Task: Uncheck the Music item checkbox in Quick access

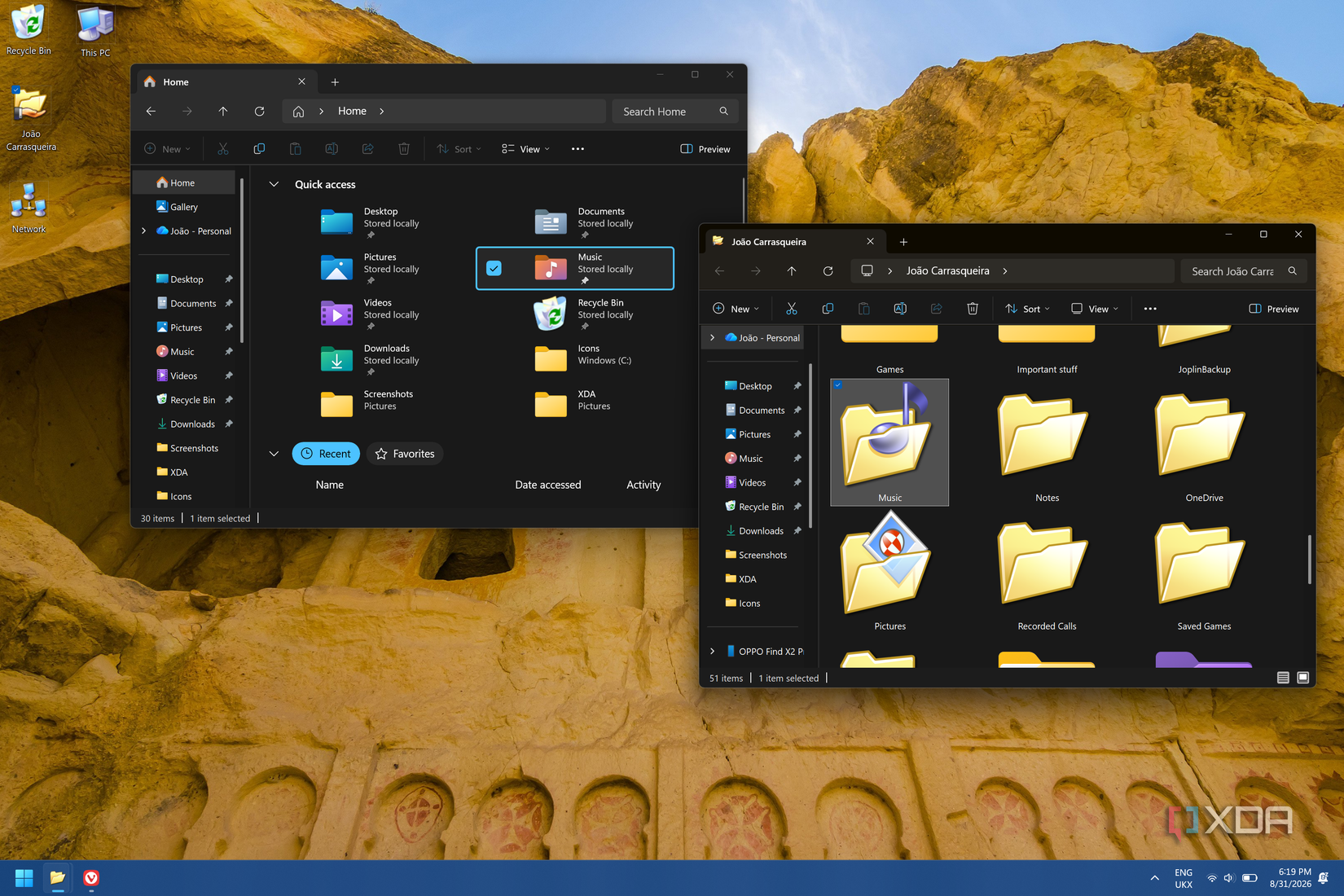Action: (x=494, y=268)
